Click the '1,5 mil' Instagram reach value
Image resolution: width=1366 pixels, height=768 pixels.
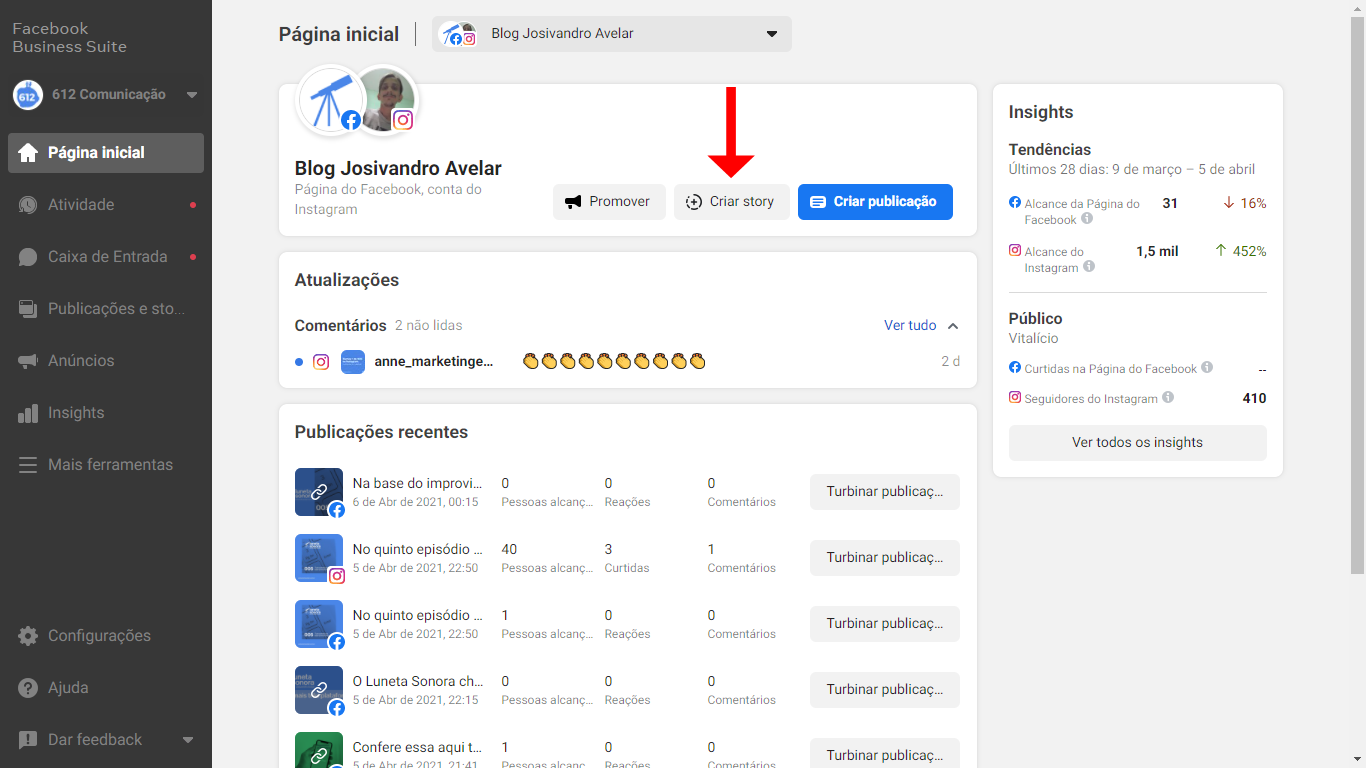[x=1157, y=252]
